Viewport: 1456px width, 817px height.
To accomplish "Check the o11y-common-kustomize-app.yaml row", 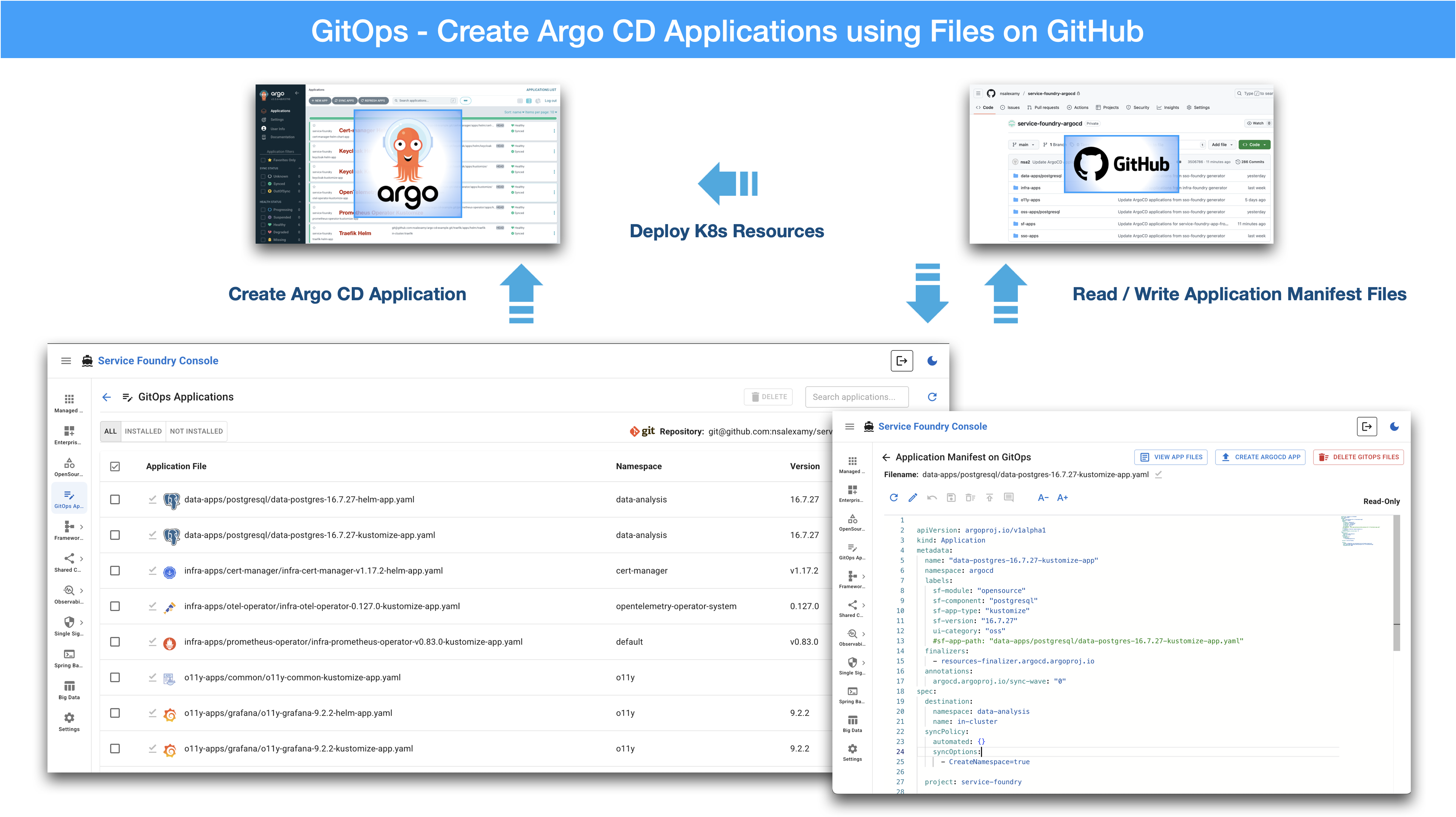I will tap(115, 677).
